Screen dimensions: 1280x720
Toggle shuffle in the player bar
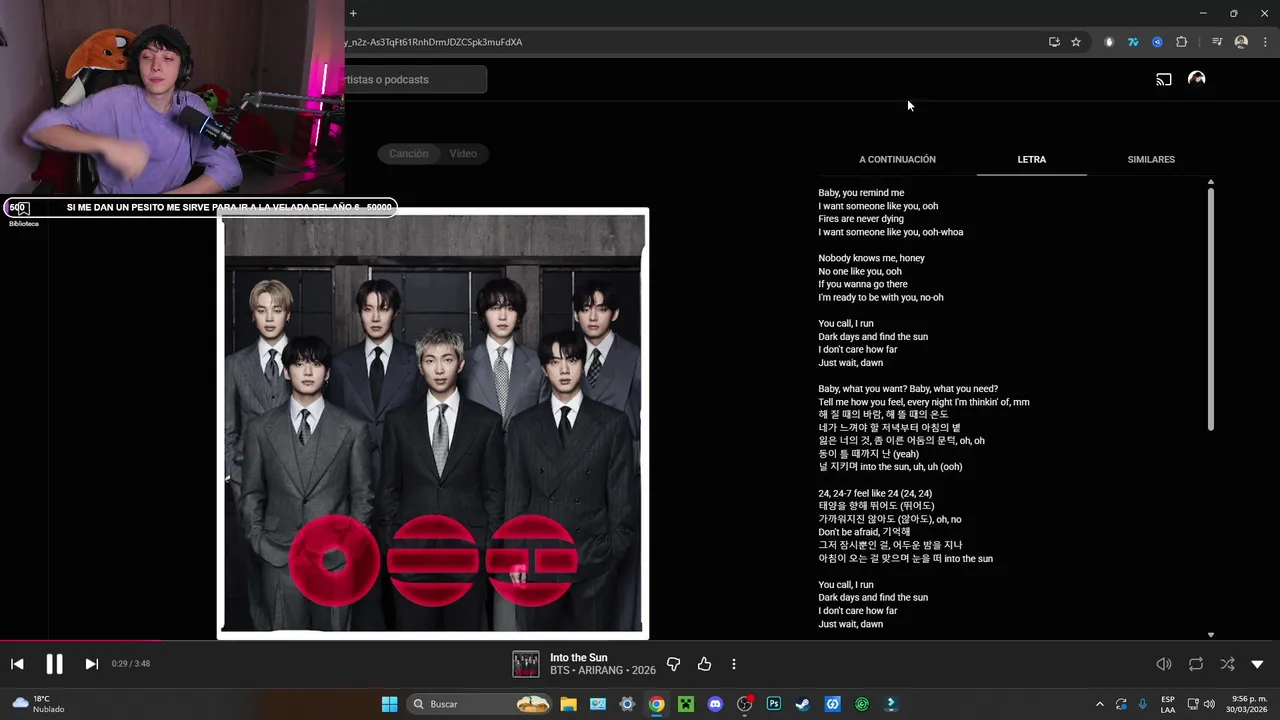coord(1227,664)
